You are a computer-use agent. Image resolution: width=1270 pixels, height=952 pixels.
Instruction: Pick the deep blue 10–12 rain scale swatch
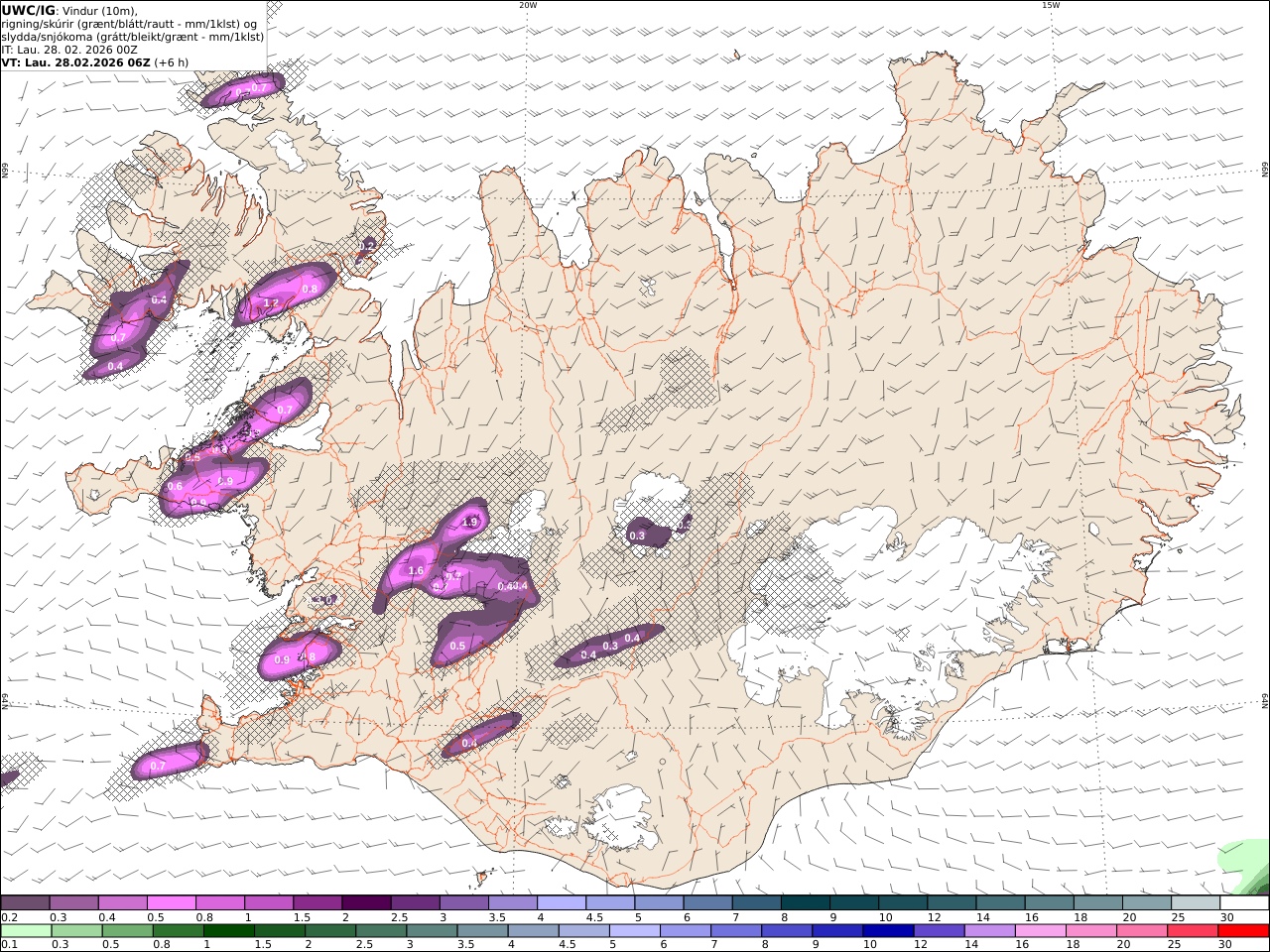pos(887,931)
